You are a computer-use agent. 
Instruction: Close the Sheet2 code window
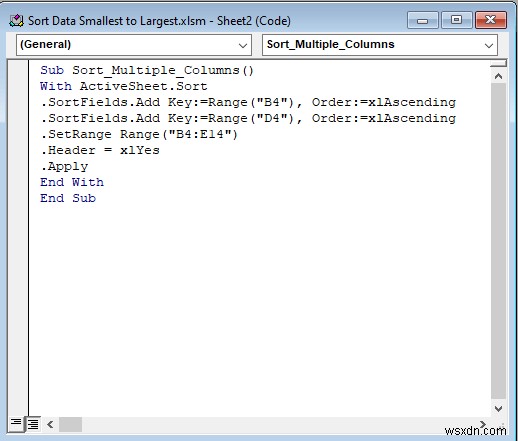pos(491,20)
